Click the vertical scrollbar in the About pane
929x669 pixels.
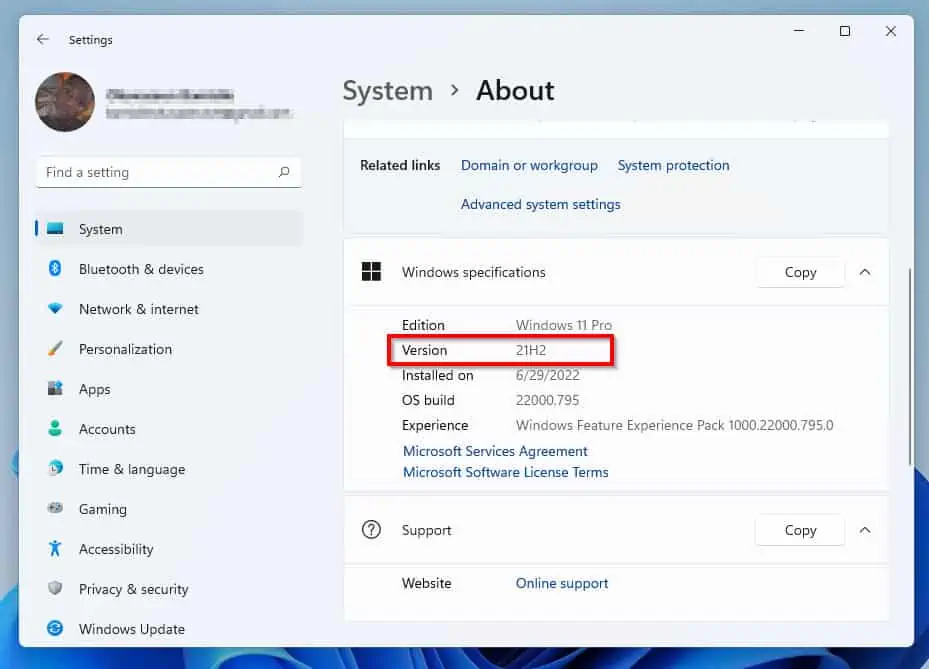[910, 367]
